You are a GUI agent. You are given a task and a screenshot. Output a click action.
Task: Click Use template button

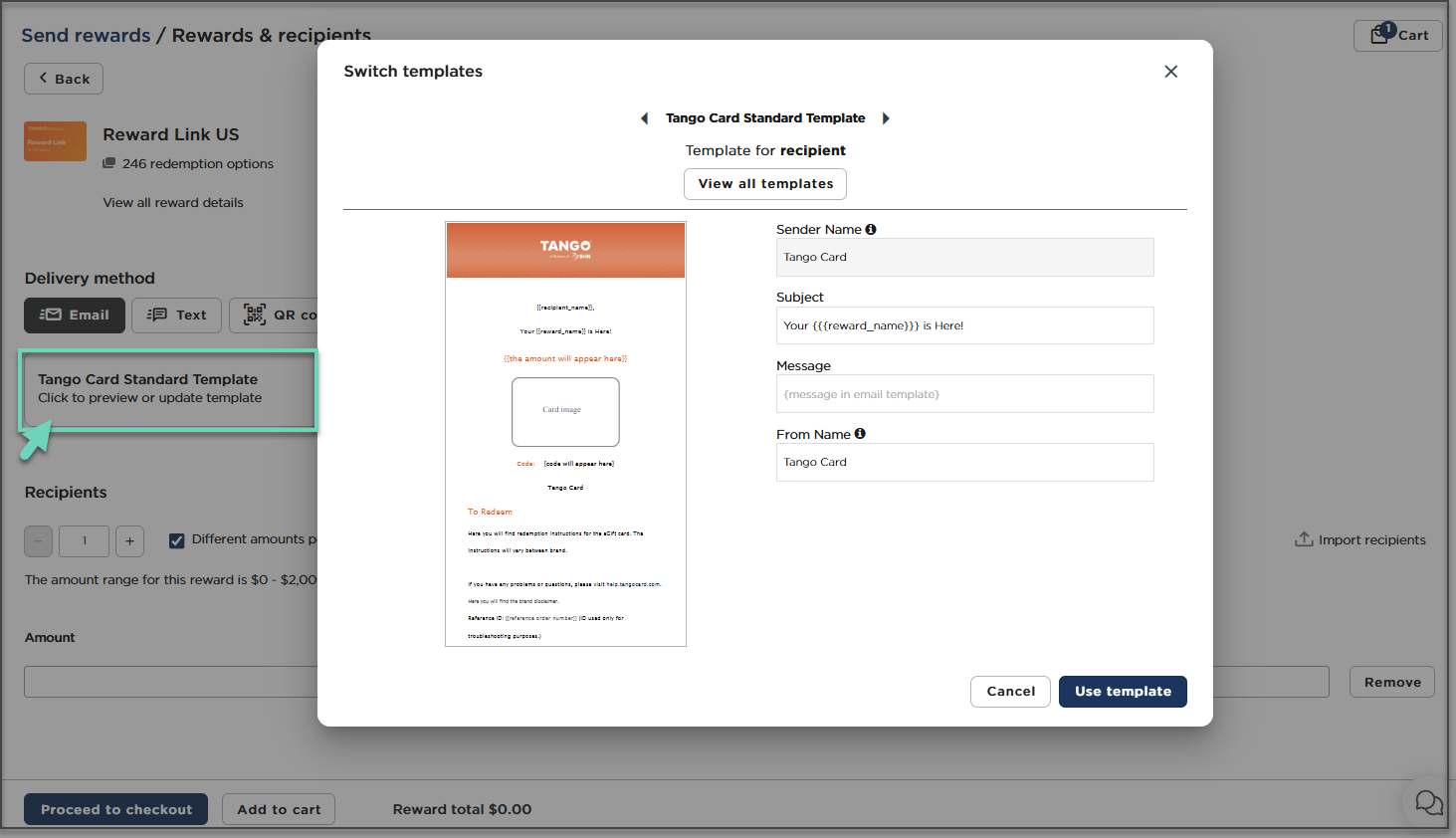tap(1123, 692)
